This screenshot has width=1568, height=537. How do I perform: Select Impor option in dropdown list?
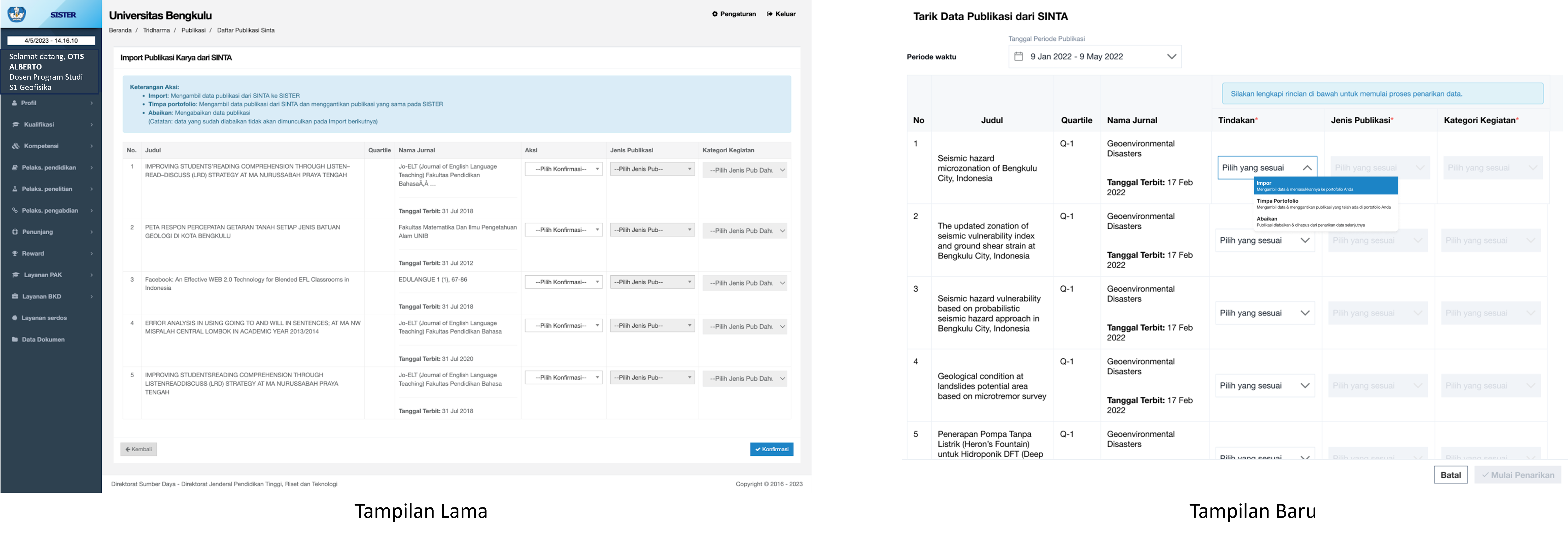pos(1326,186)
